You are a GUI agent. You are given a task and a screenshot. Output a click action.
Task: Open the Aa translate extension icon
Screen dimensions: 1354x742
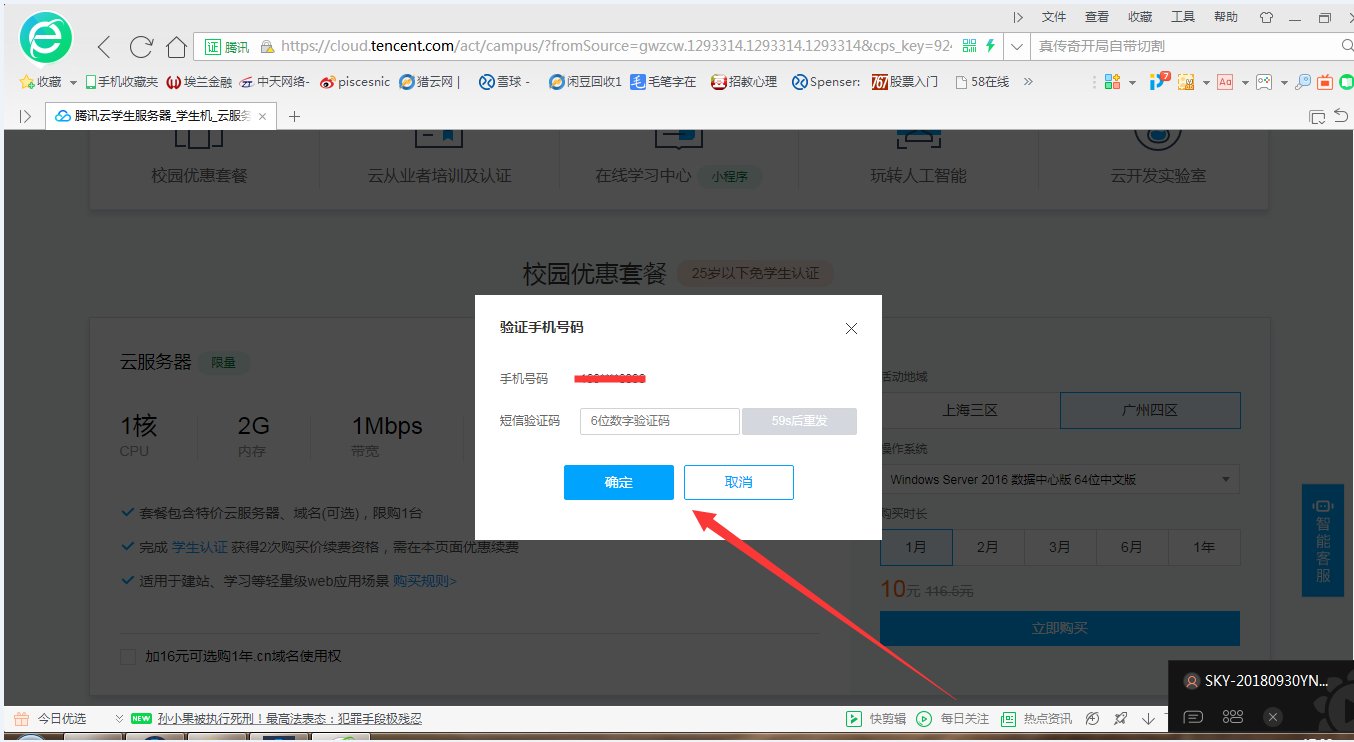coord(1225,82)
